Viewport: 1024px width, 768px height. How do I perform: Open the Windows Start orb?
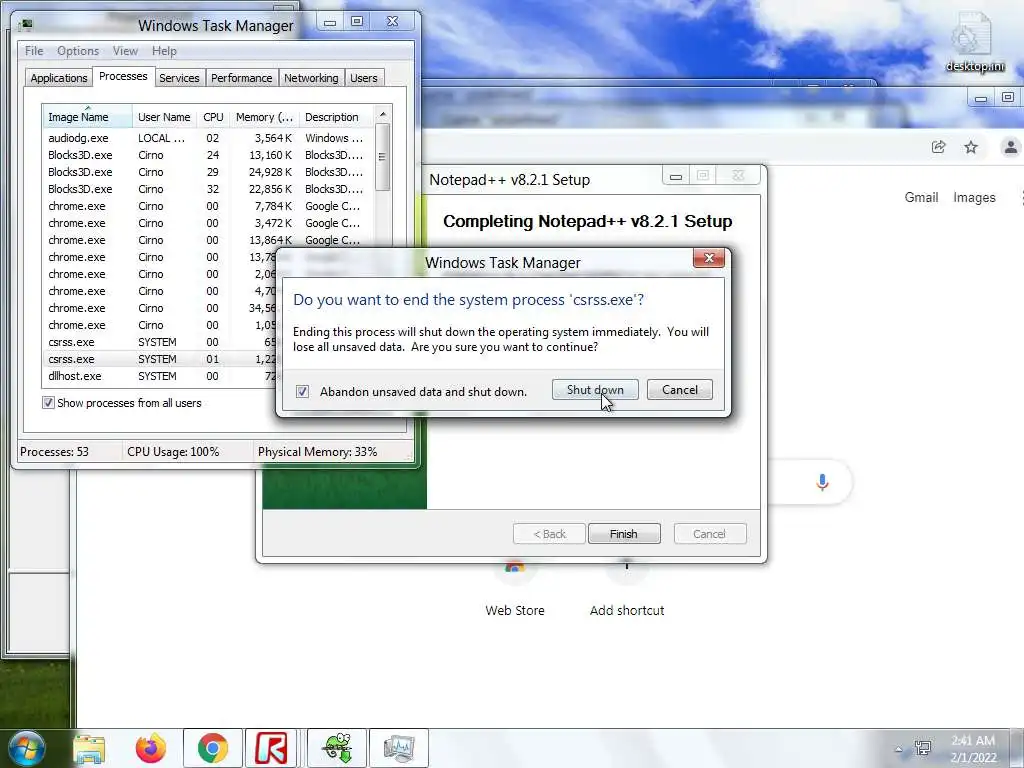pyautogui.click(x=26, y=748)
